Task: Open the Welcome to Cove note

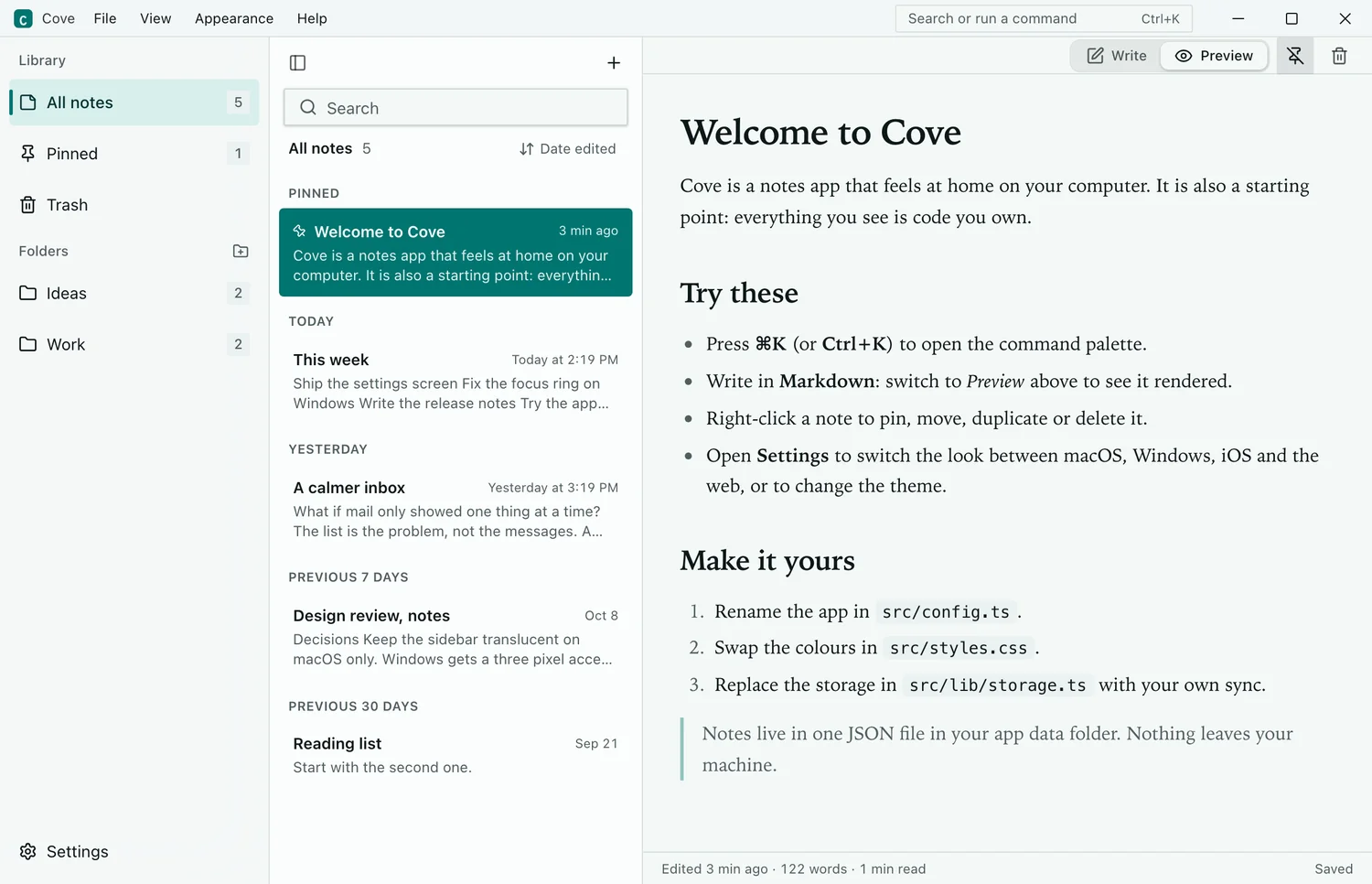Action: pyautogui.click(x=456, y=253)
